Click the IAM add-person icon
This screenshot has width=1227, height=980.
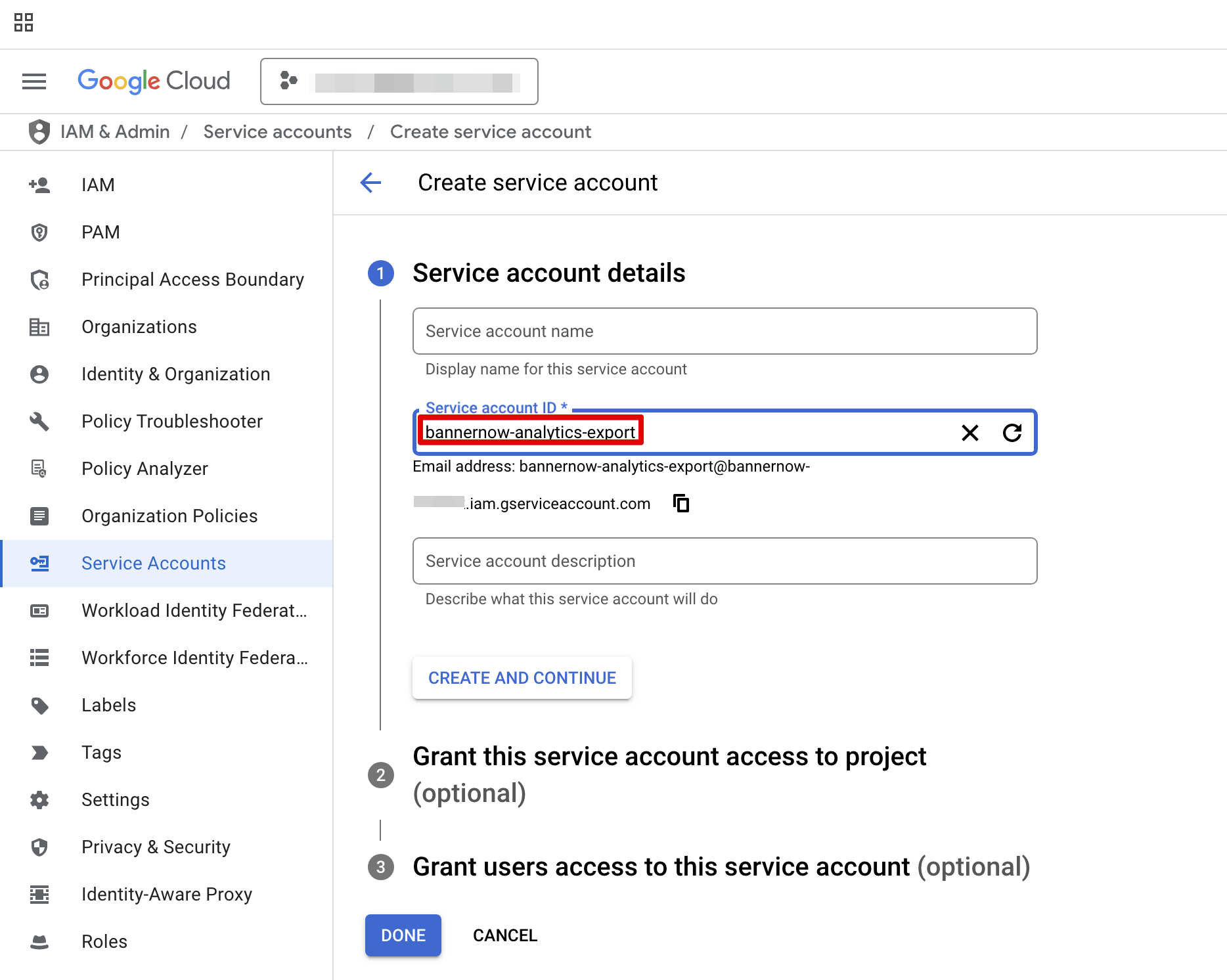(x=39, y=185)
